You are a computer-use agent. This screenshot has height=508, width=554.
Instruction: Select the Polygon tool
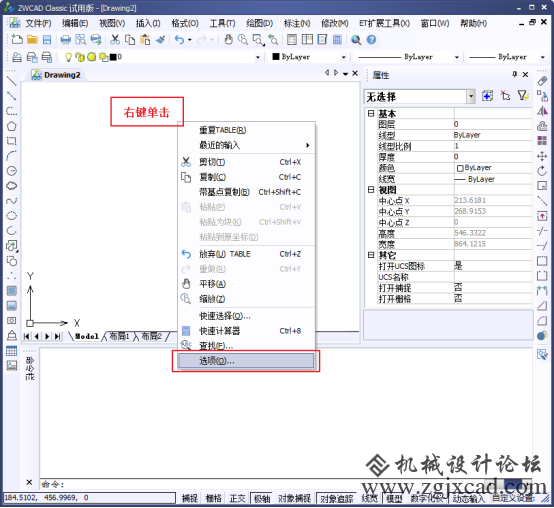pyautogui.click(x=12, y=126)
